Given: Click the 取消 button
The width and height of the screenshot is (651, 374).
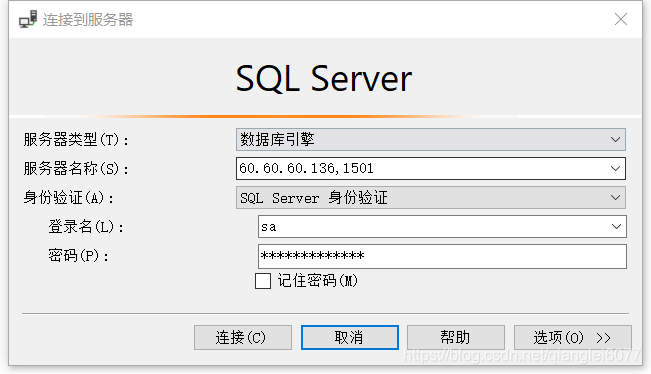Looking at the screenshot, I should click(350, 337).
